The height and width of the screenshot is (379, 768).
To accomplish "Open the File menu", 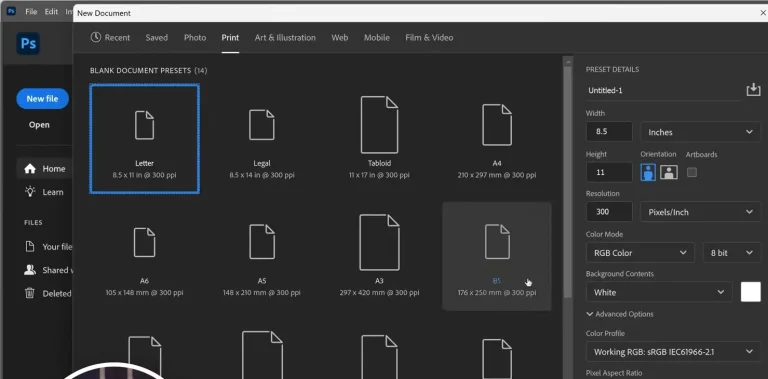I will pyautogui.click(x=31, y=11).
